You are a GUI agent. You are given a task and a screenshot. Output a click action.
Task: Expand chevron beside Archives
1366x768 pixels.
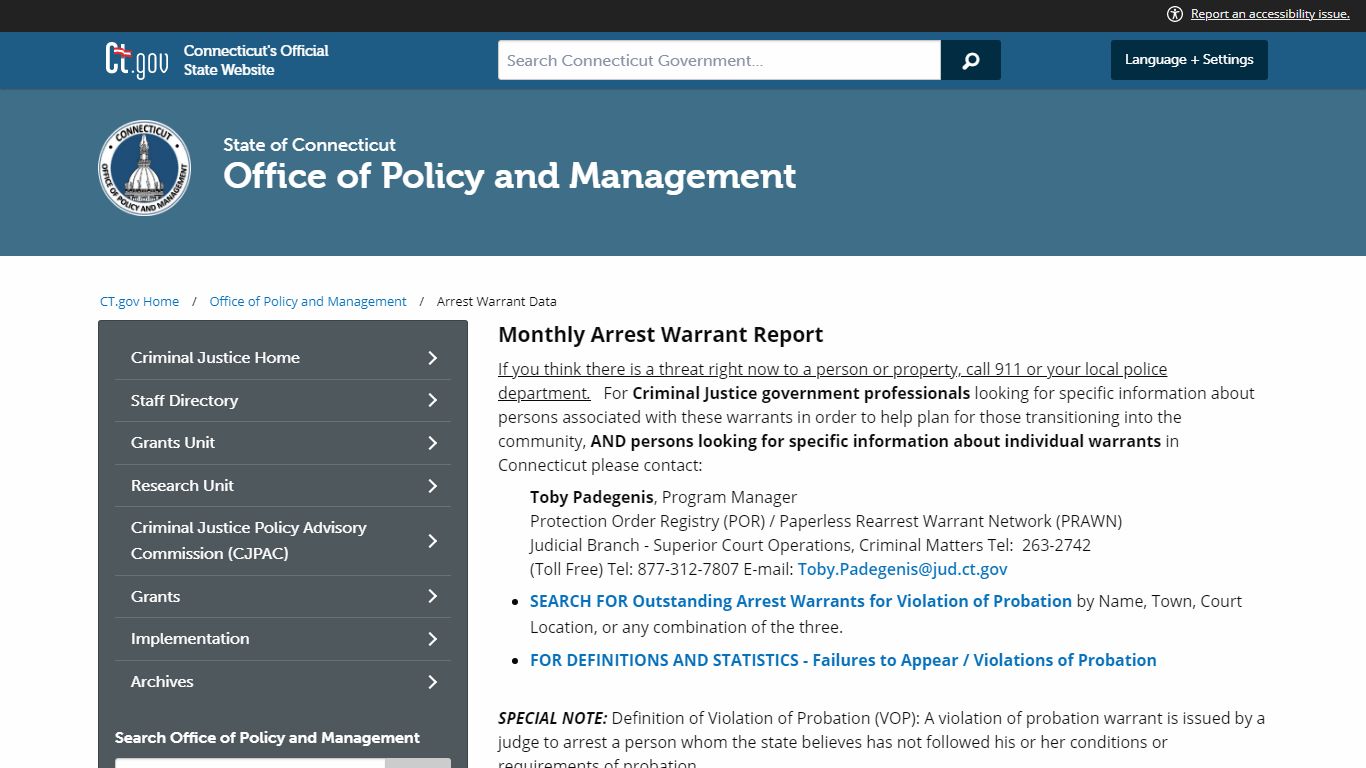[433, 682]
